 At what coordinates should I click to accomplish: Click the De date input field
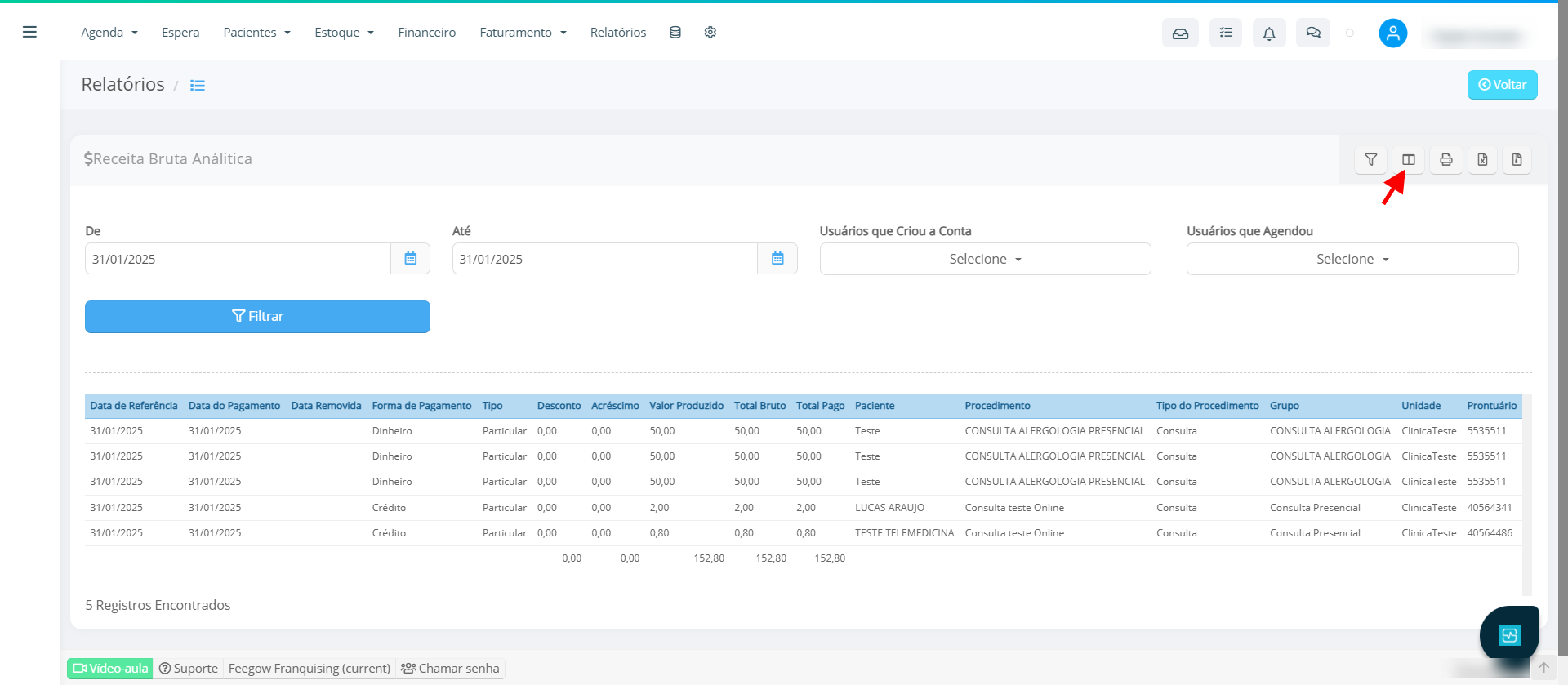pyautogui.click(x=238, y=259)
